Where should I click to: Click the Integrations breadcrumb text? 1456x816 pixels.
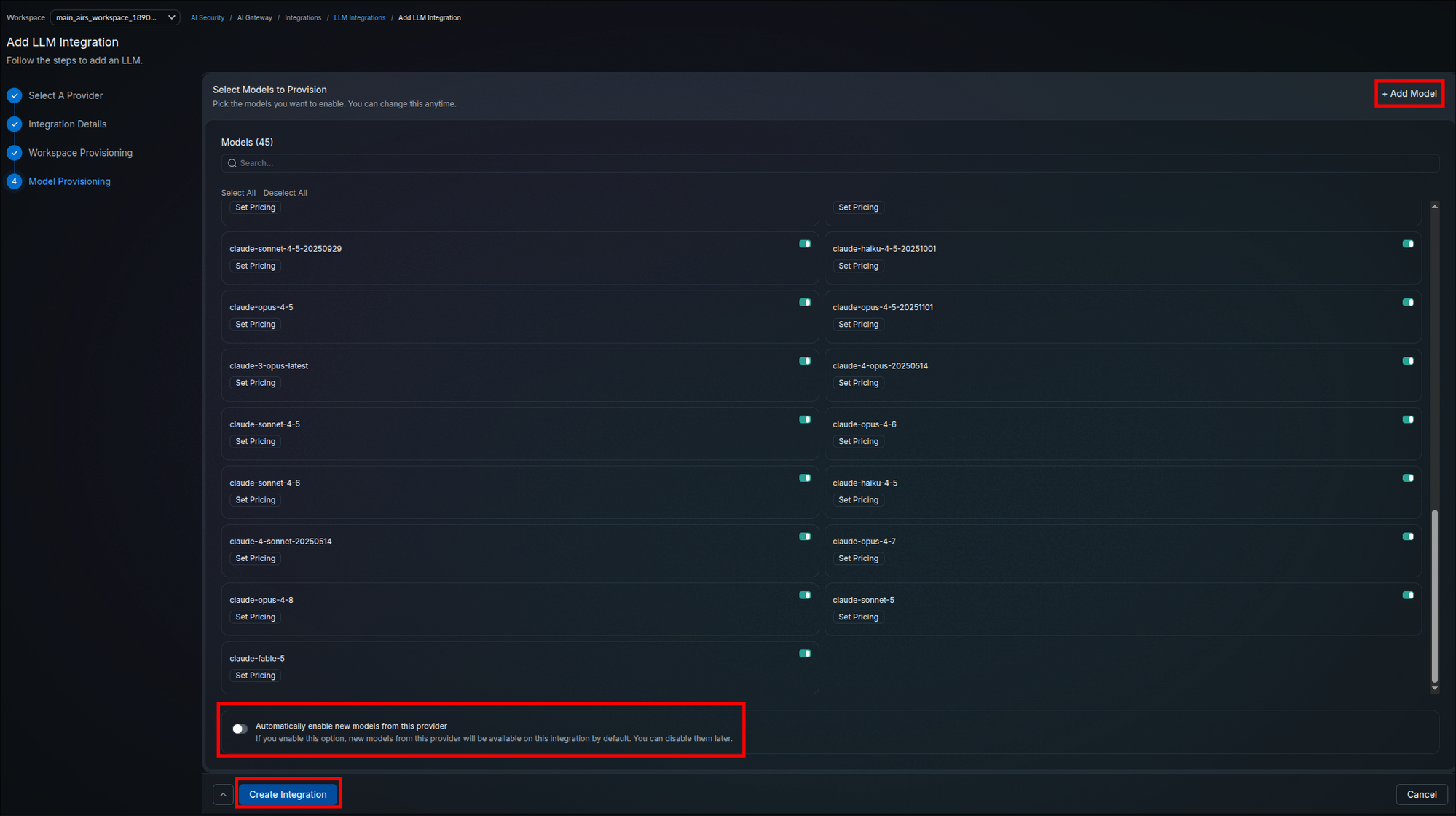tap(303, 17)
